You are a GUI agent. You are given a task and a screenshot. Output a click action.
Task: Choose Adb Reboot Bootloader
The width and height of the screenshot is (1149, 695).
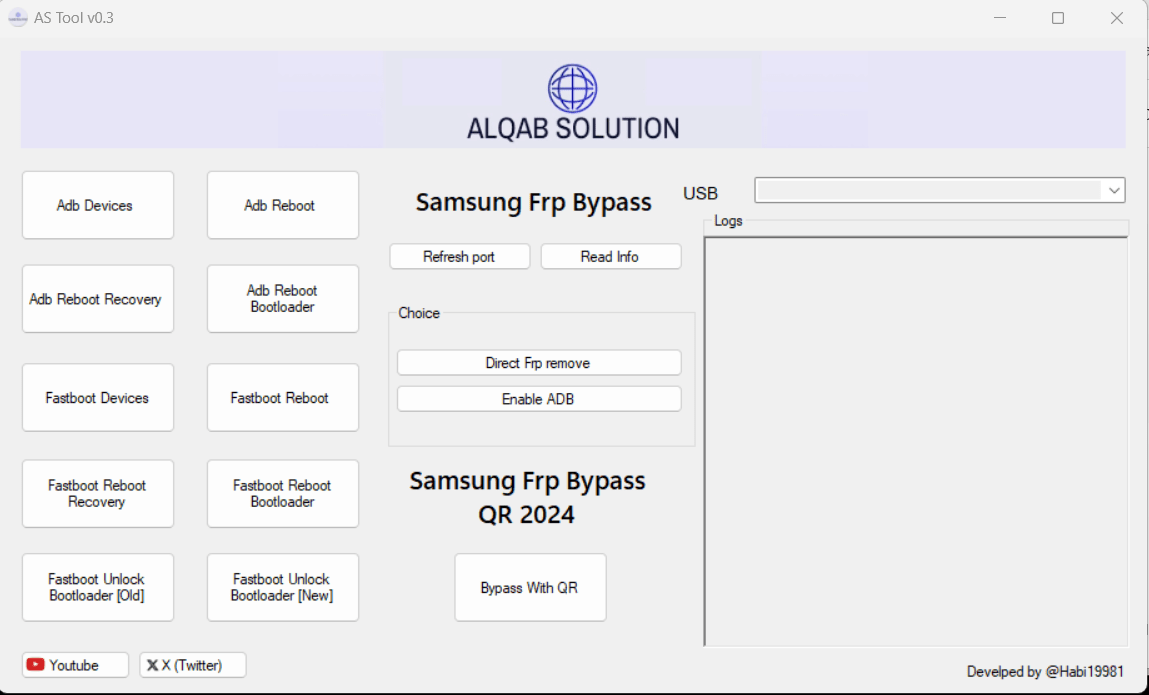283,299
